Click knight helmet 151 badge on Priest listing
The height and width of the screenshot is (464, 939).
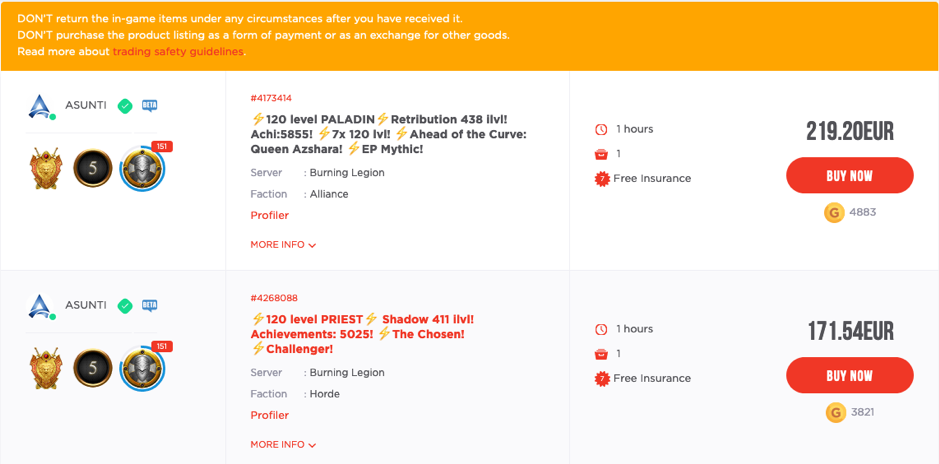coord(143,368)
